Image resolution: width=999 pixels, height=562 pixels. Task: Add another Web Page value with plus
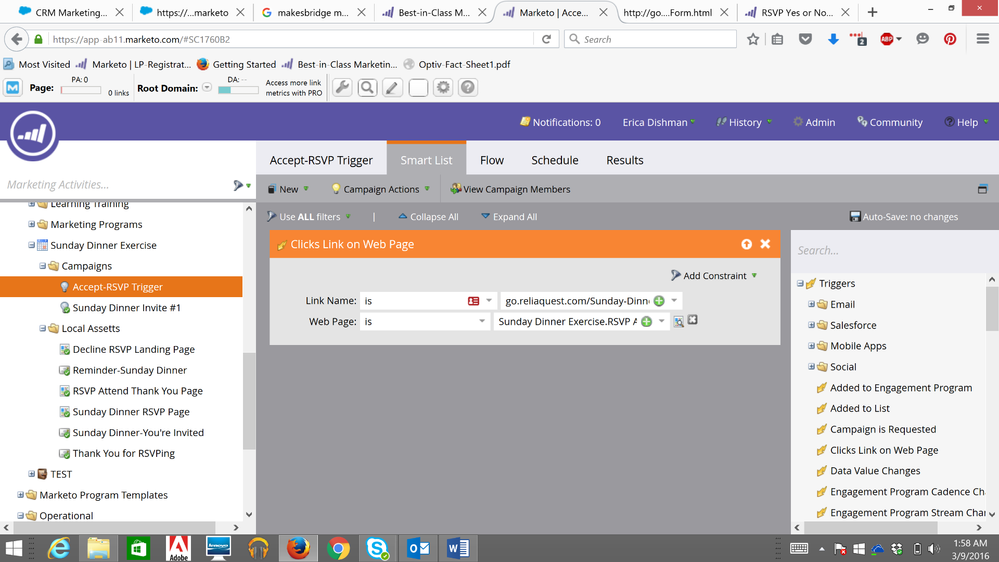[x=647, y=322]
